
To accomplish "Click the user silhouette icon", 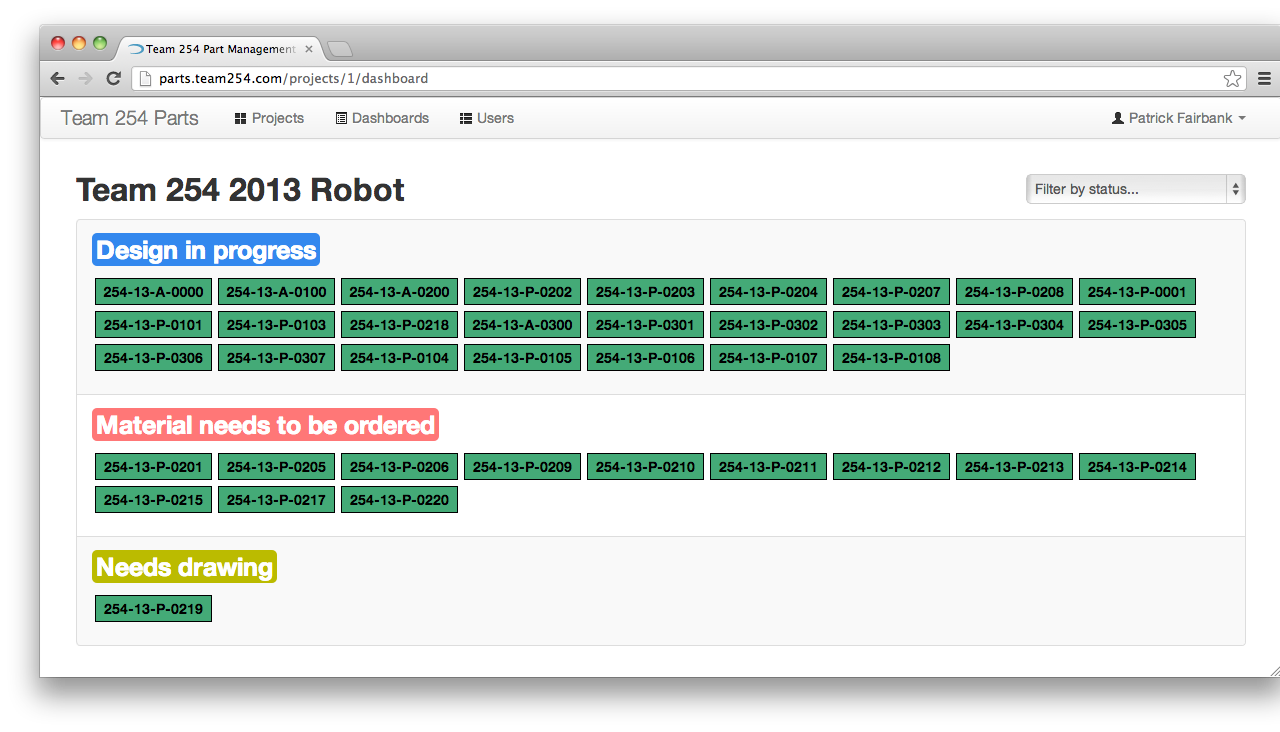I will coord(1118,118).
